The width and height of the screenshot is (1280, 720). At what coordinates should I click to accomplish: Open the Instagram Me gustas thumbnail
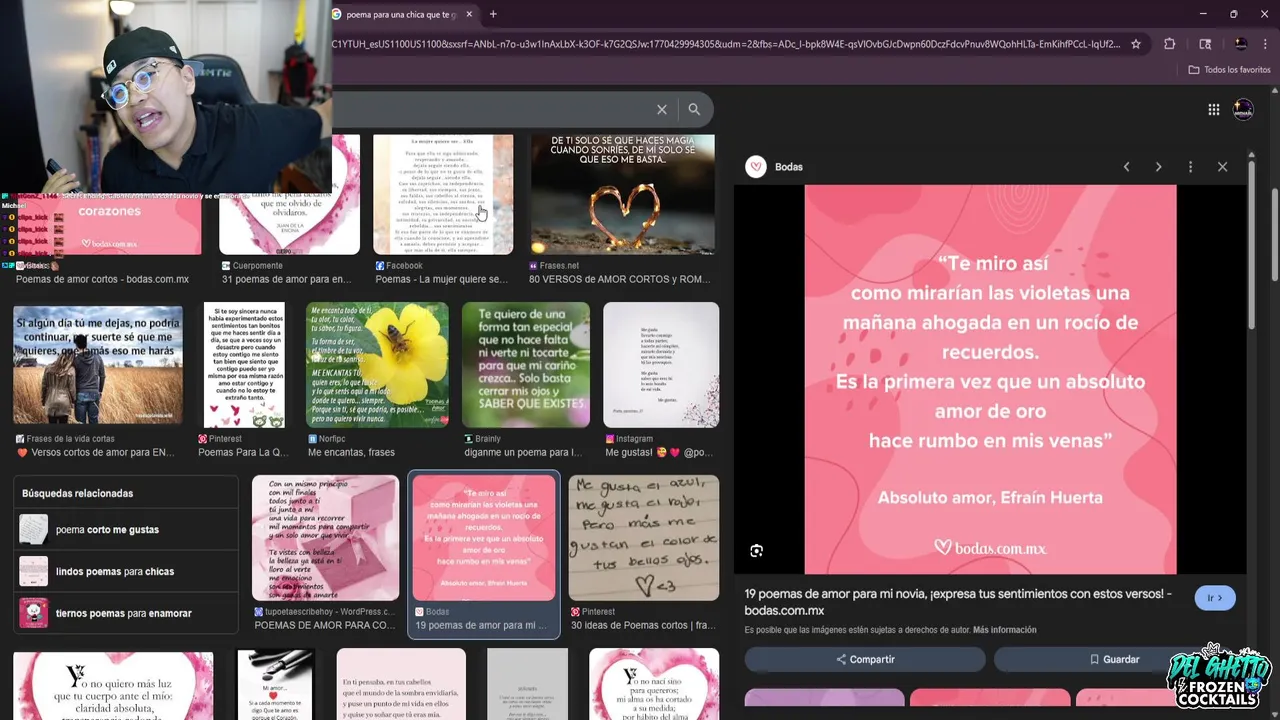(x=661, y=365)
